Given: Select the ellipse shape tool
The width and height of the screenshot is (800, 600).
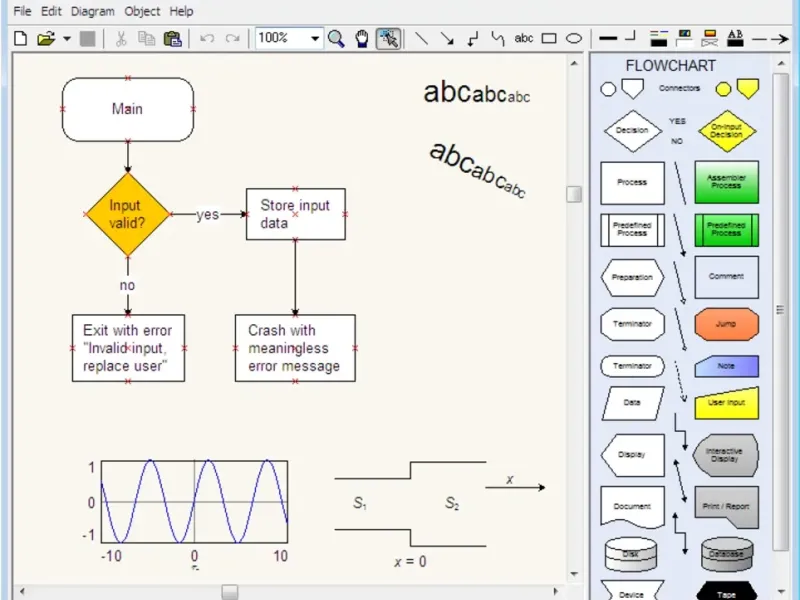Looking at the screenshot, I should click(574, 38).
